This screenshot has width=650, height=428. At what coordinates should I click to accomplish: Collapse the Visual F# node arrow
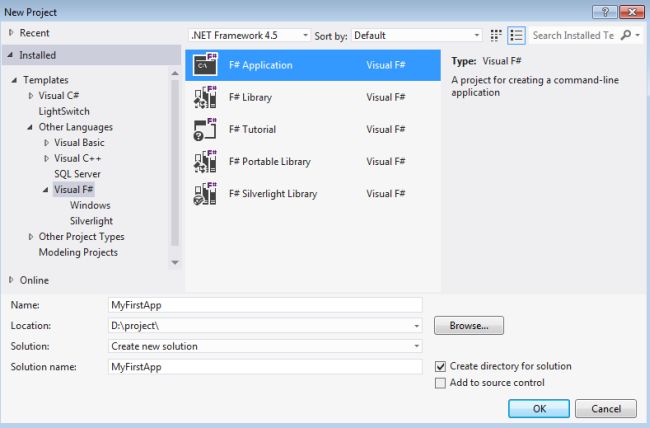pos(46,190)
